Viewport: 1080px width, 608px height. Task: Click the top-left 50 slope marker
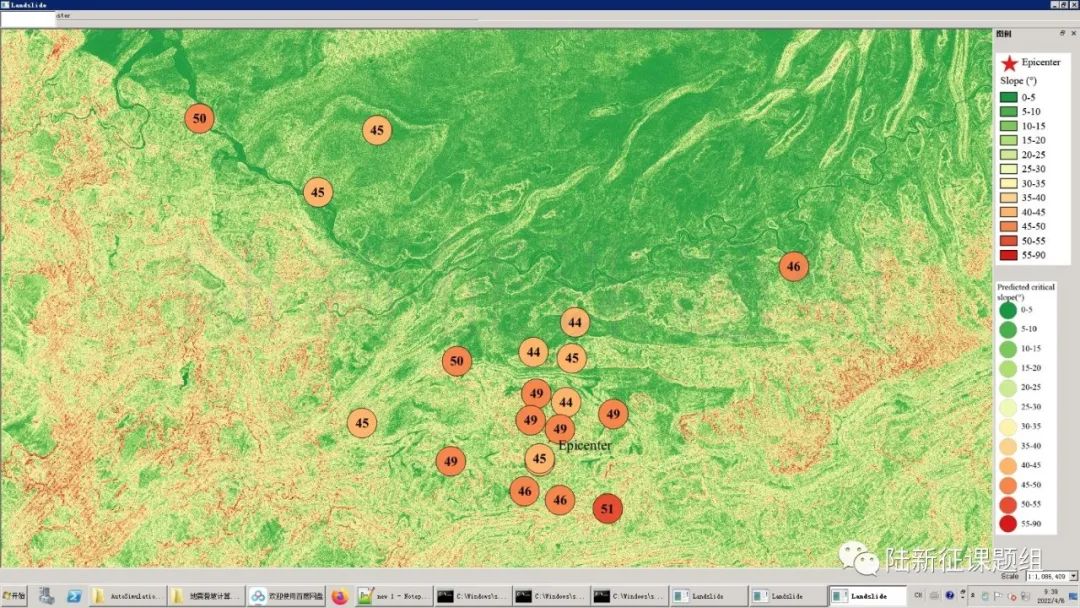(200, 118)
